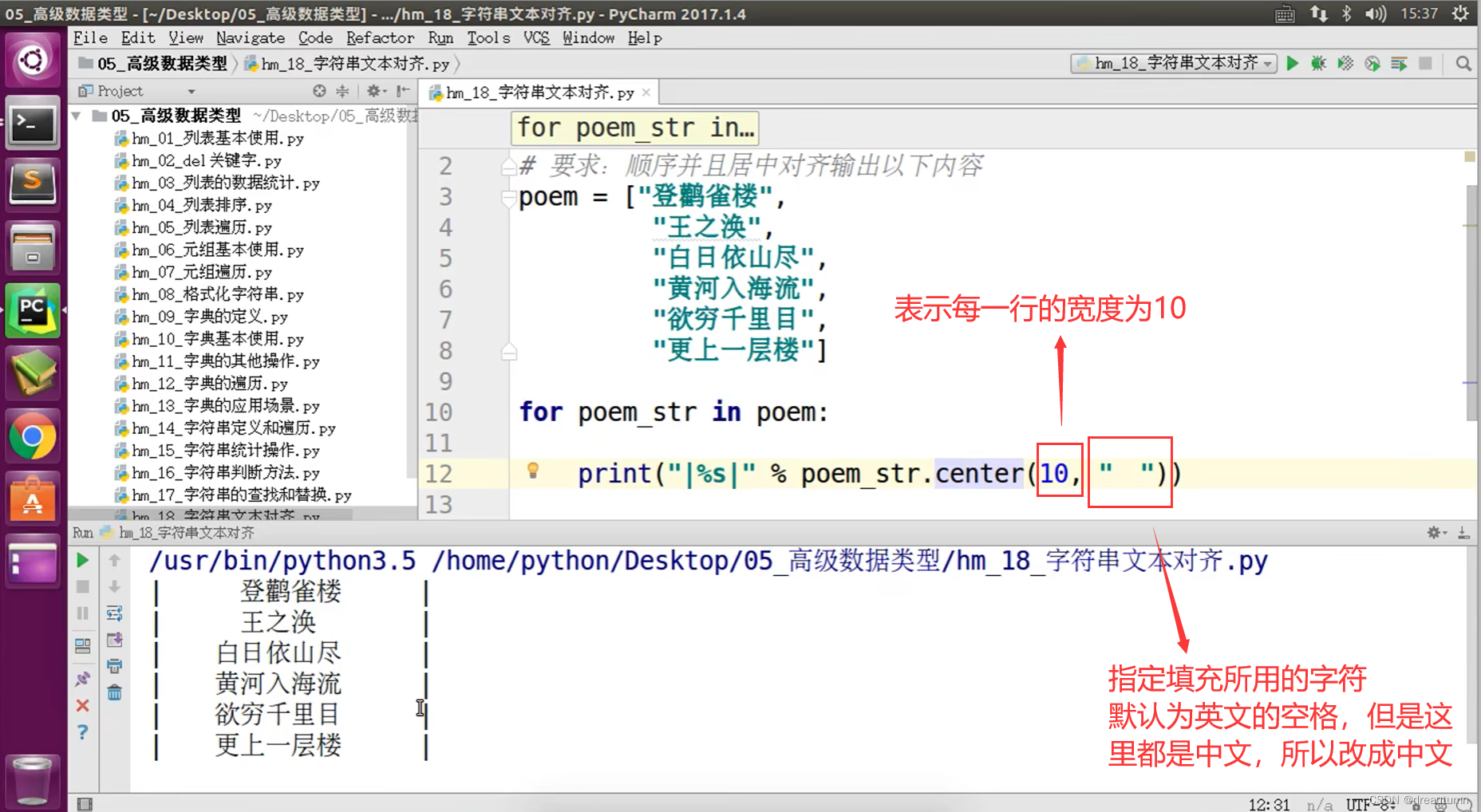Click the intention light bulb on line 12
The width and height of the screenshot is (1481, 812).
tap(533, 471)
